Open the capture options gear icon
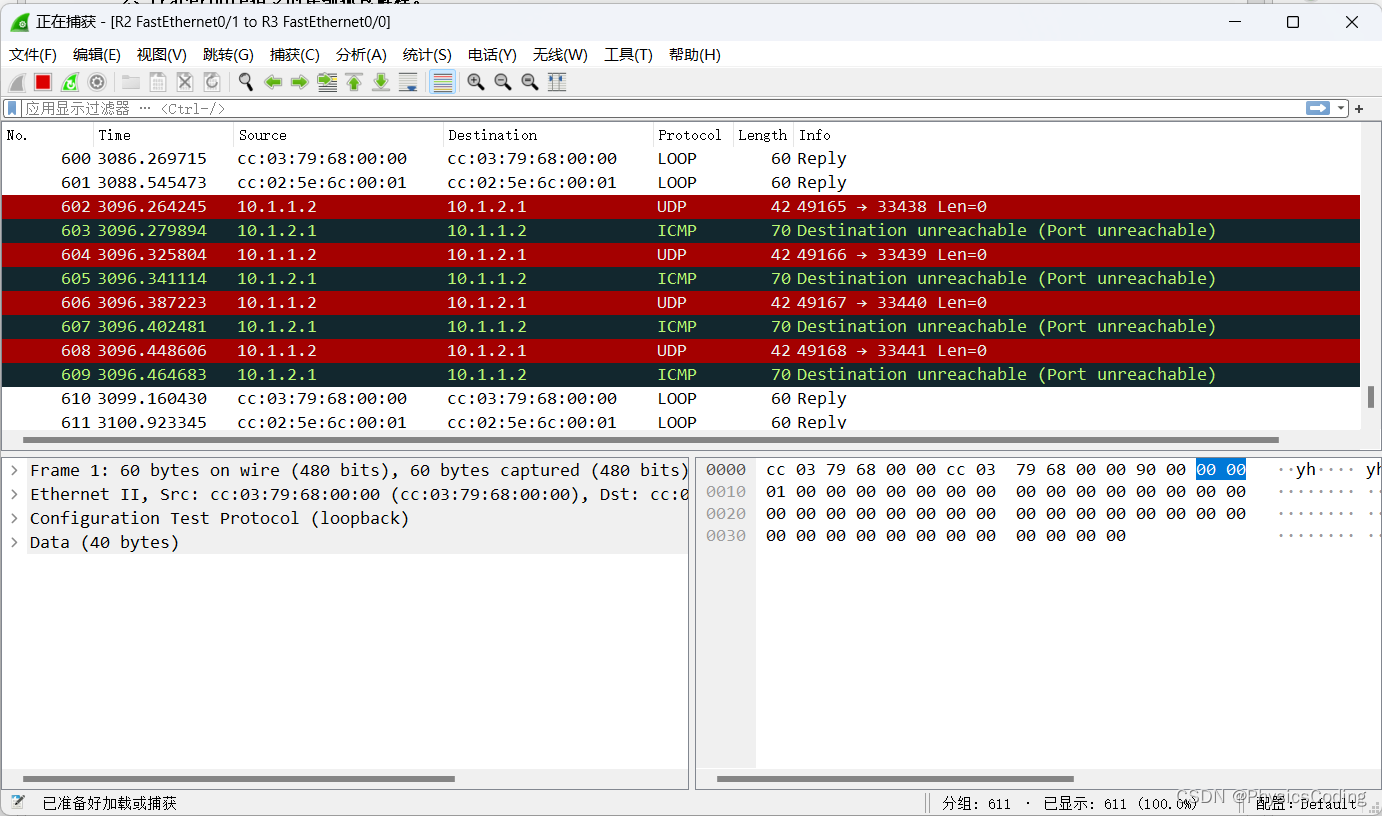The height and width of the screenshot is (816, 1382). [x=96, y=82]
